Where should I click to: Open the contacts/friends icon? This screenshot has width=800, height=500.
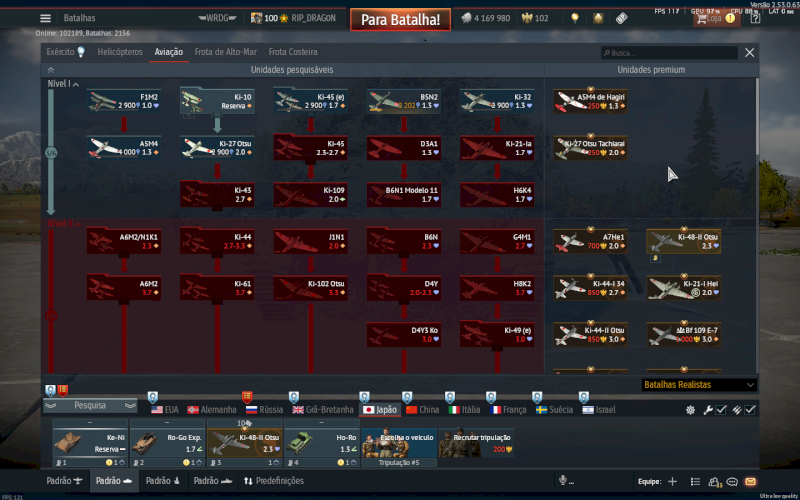point(714,481)
